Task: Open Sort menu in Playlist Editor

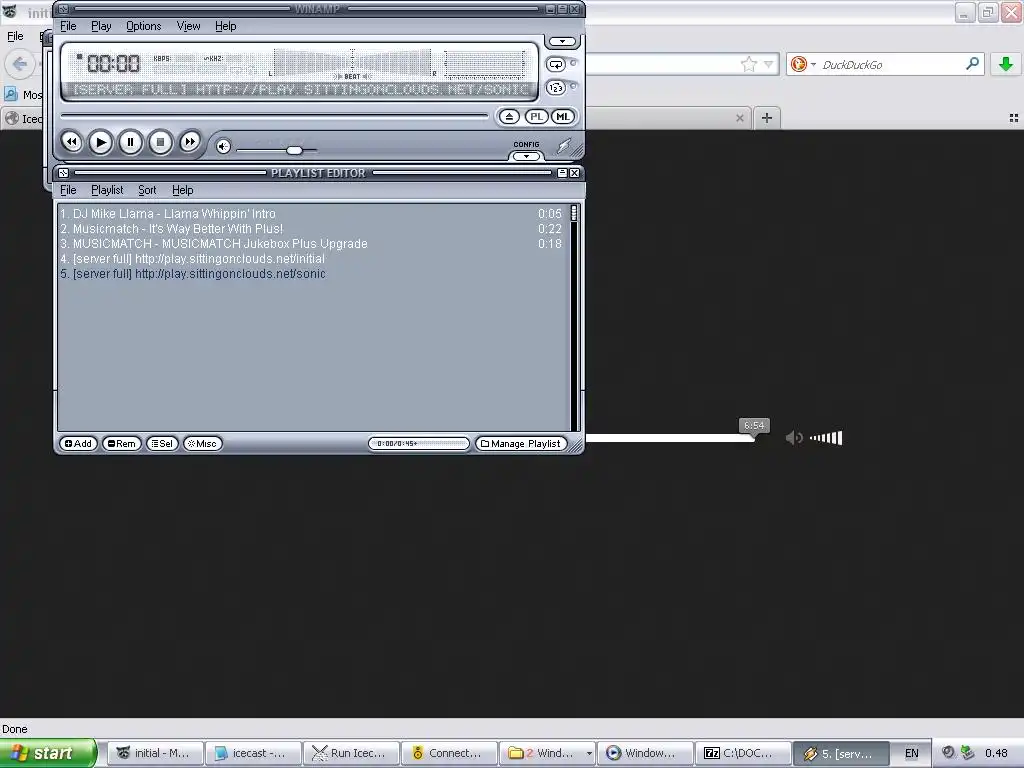Action: [147, 190]
